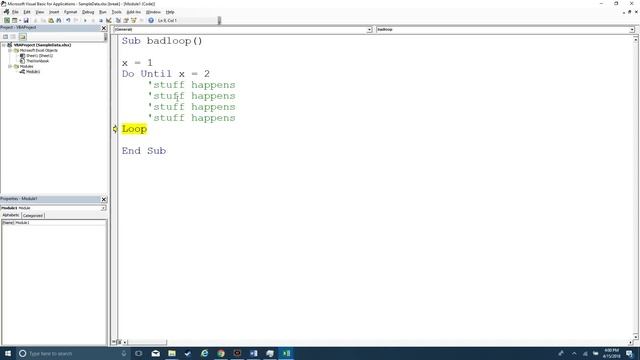Click the 'Do Until x = 2' line
Viewport: 640px width, 360px height.
(x=166, y=74)
